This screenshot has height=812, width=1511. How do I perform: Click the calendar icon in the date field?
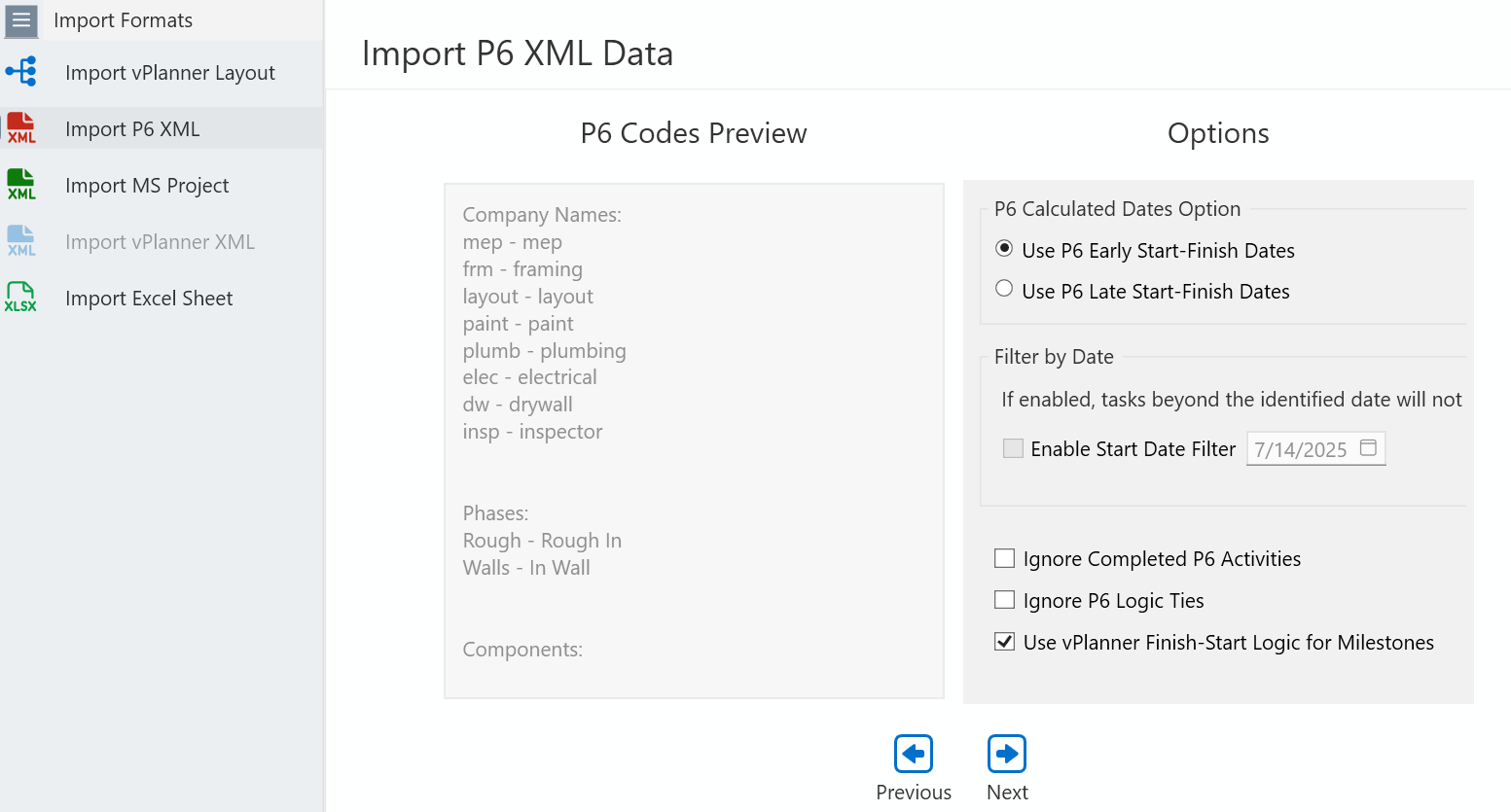point(1369,448)
